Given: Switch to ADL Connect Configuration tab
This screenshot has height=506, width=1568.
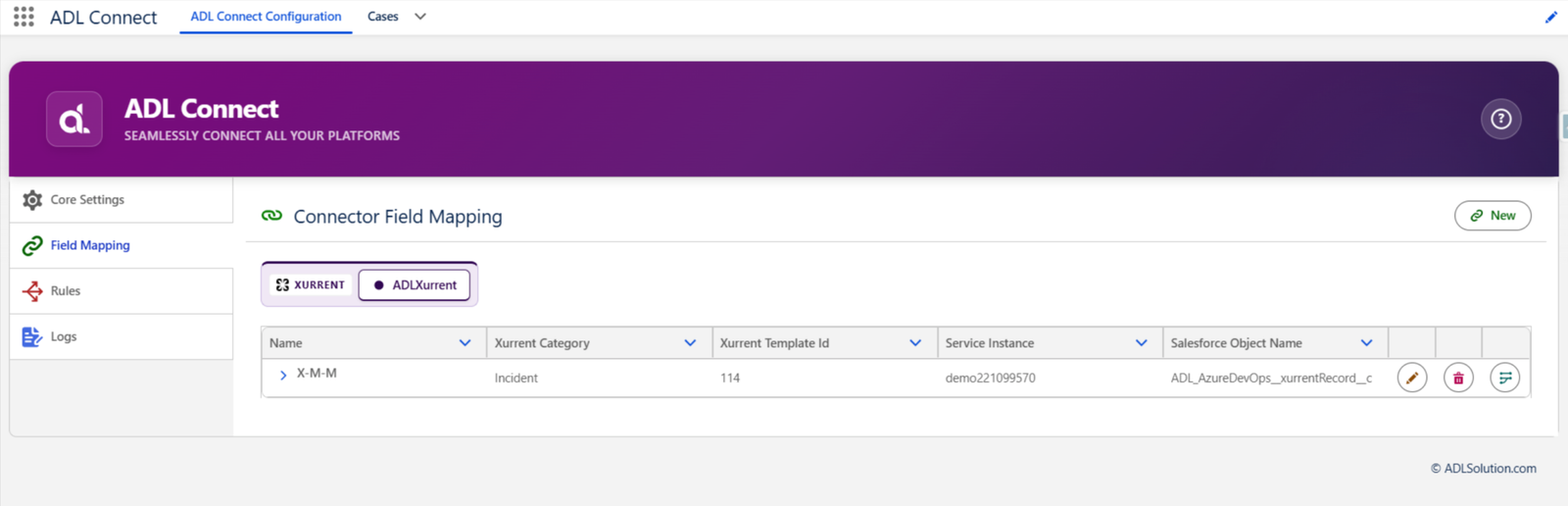Looking at the screenshot, I should coord(266,17).
